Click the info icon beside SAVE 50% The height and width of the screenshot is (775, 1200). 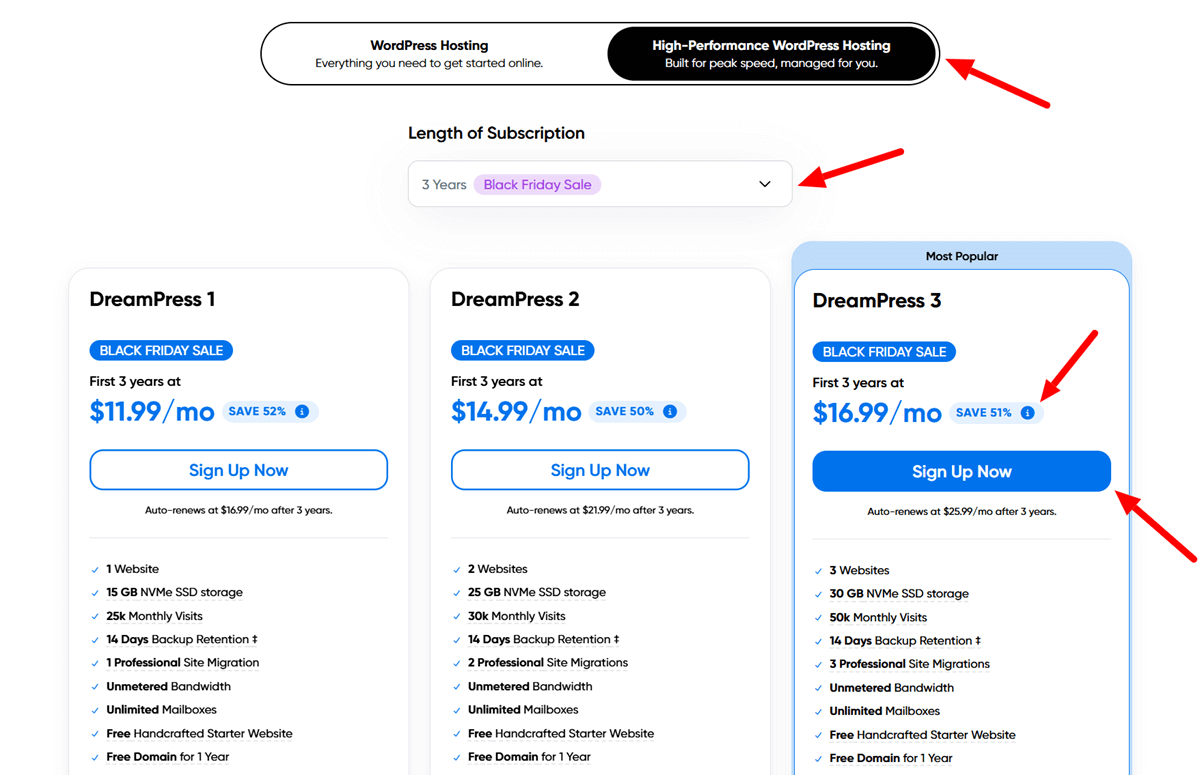point(670,411)
